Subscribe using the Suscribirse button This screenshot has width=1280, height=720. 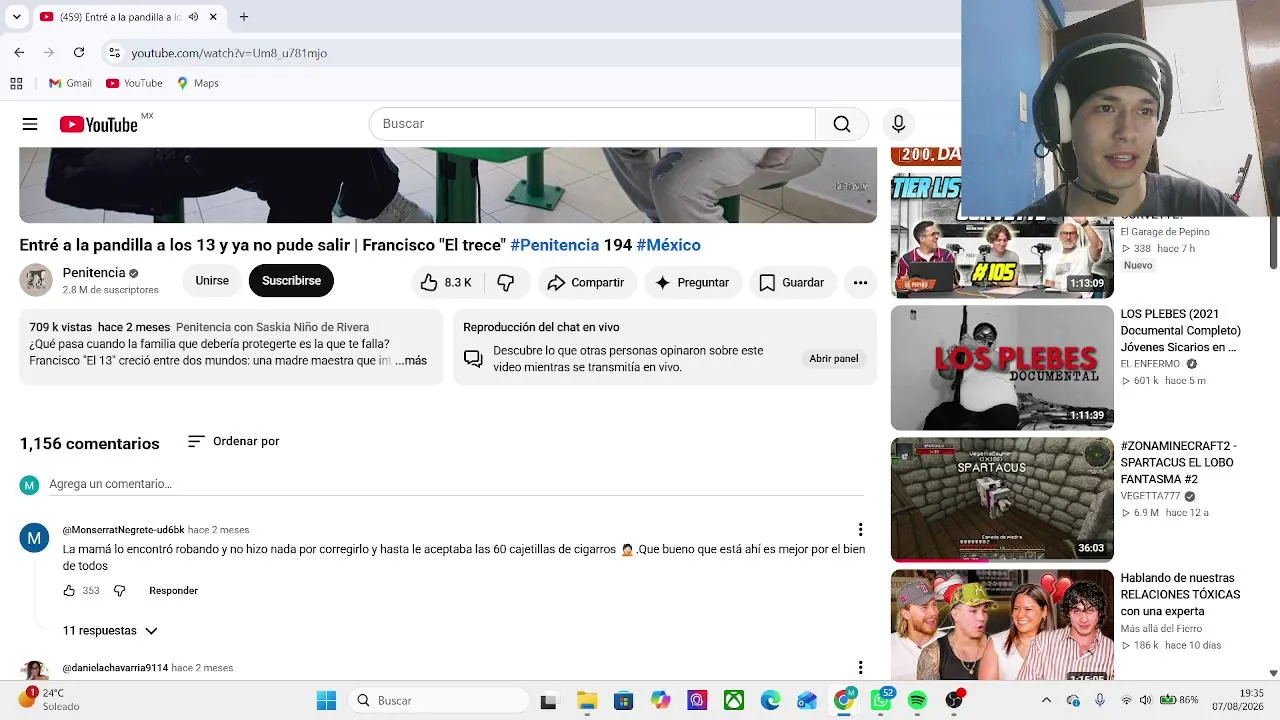pos(291,281)
